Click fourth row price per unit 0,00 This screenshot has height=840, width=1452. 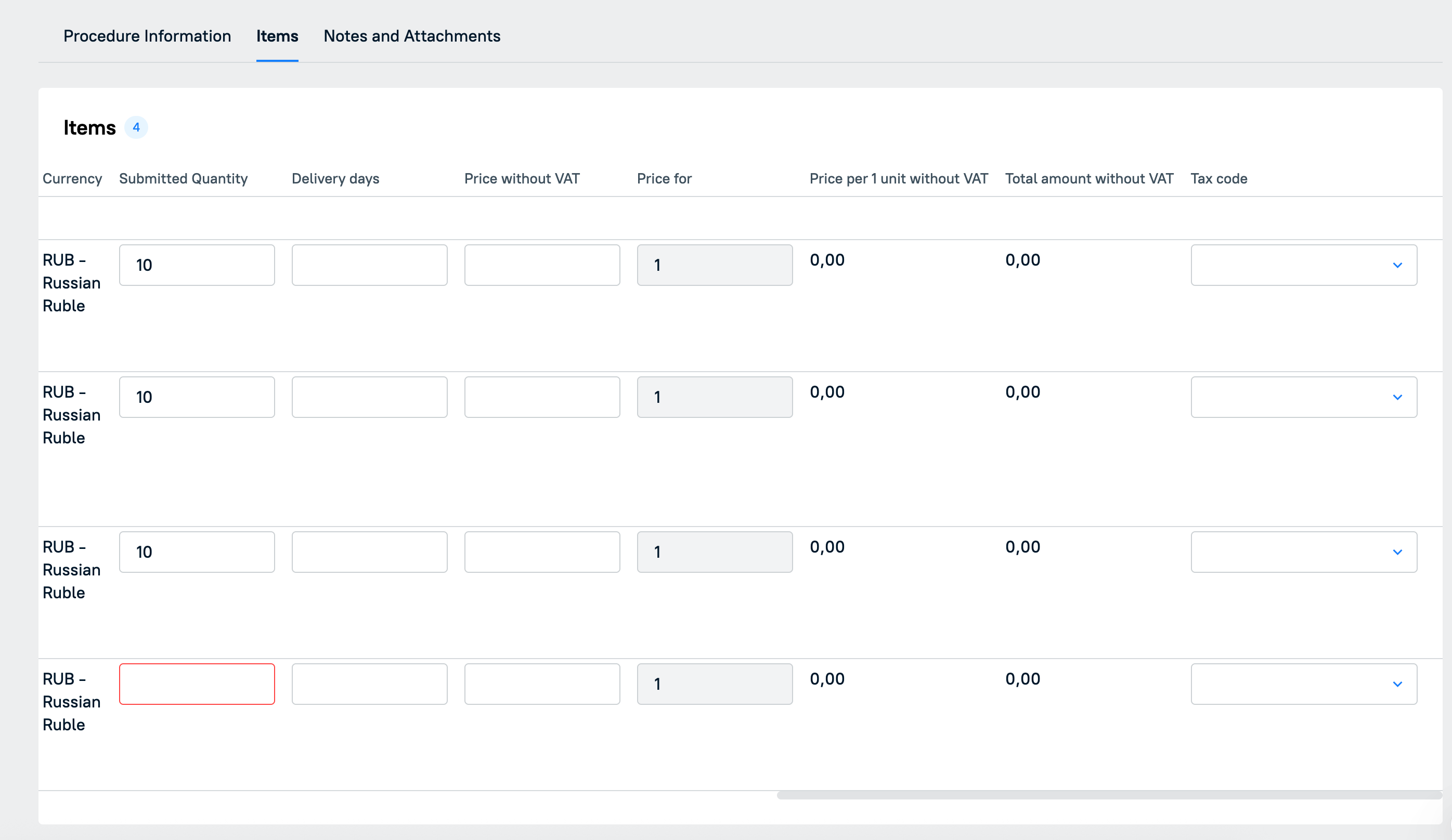[827, 678]
